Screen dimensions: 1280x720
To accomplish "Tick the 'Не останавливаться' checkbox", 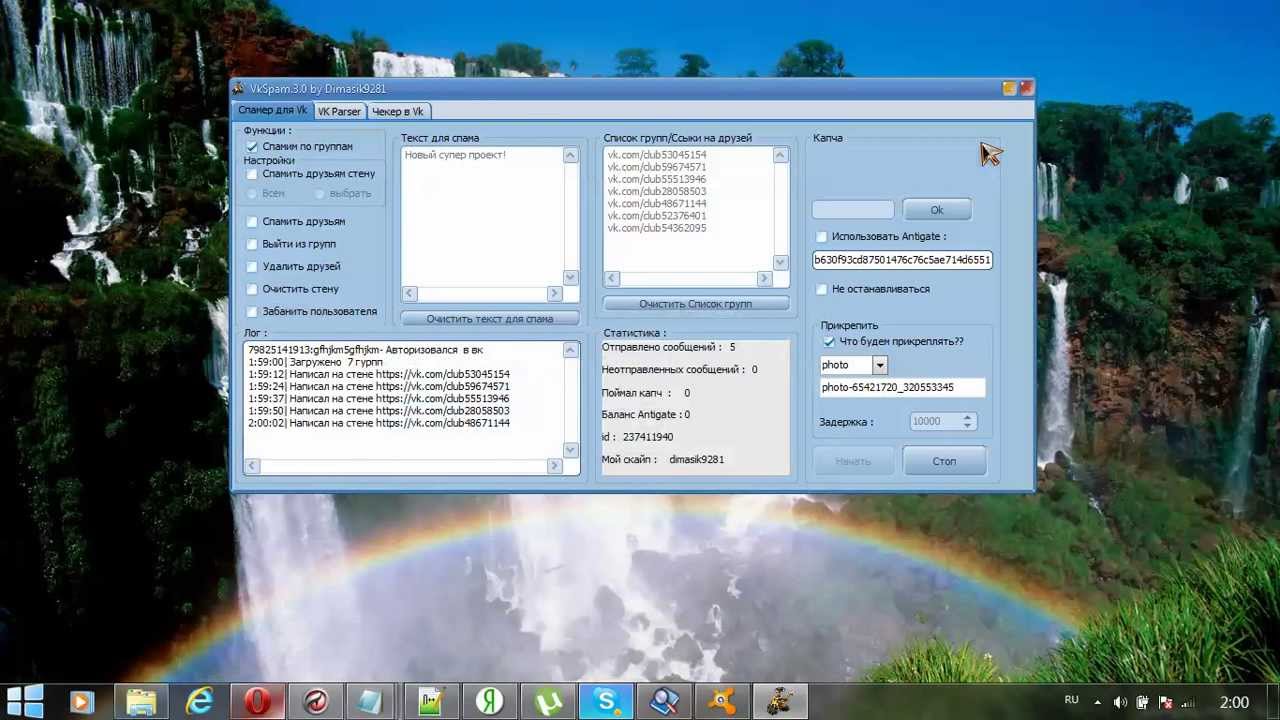I will point(821,289).
